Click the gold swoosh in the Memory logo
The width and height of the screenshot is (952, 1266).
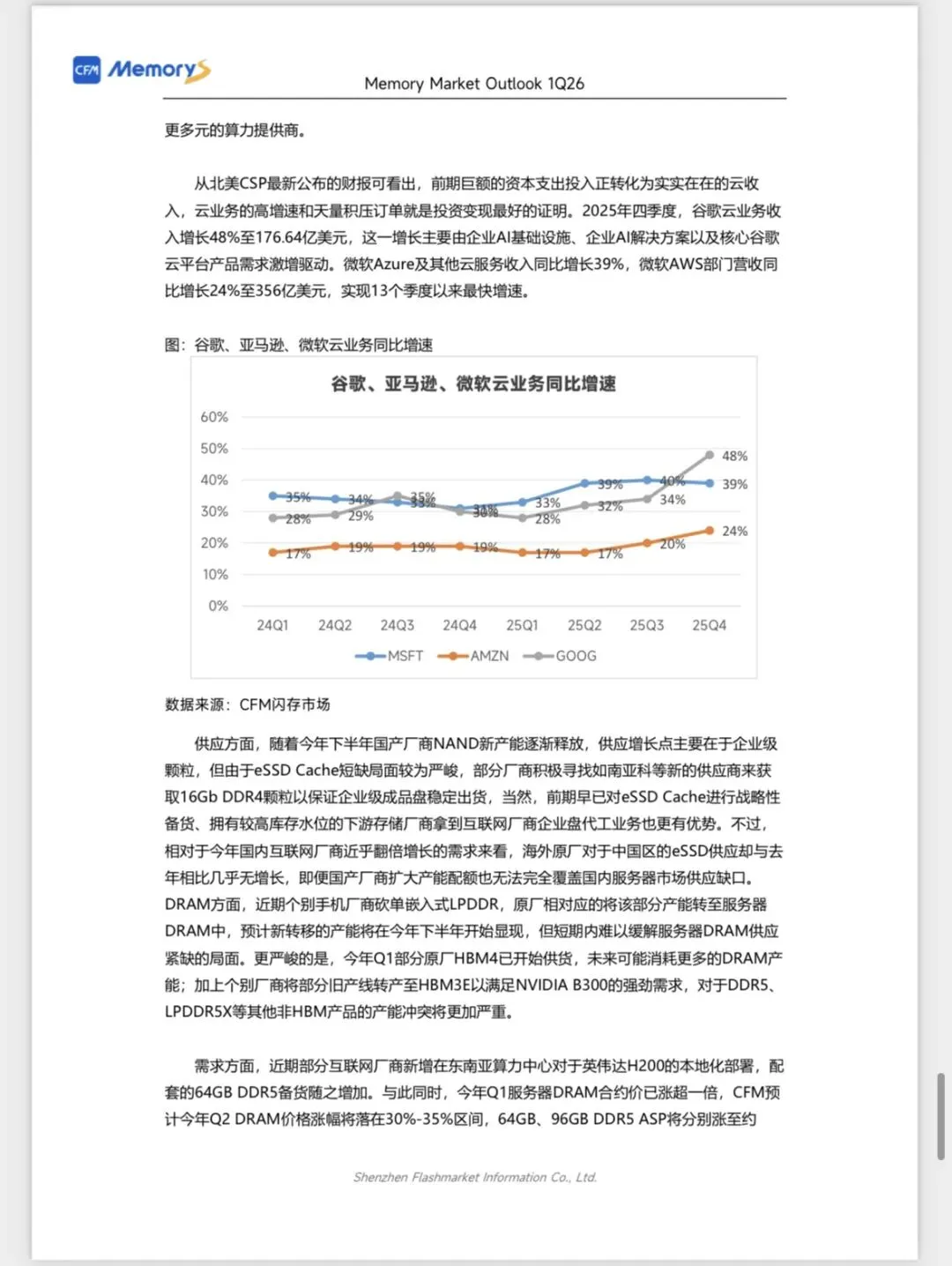(x=199, y=71)
